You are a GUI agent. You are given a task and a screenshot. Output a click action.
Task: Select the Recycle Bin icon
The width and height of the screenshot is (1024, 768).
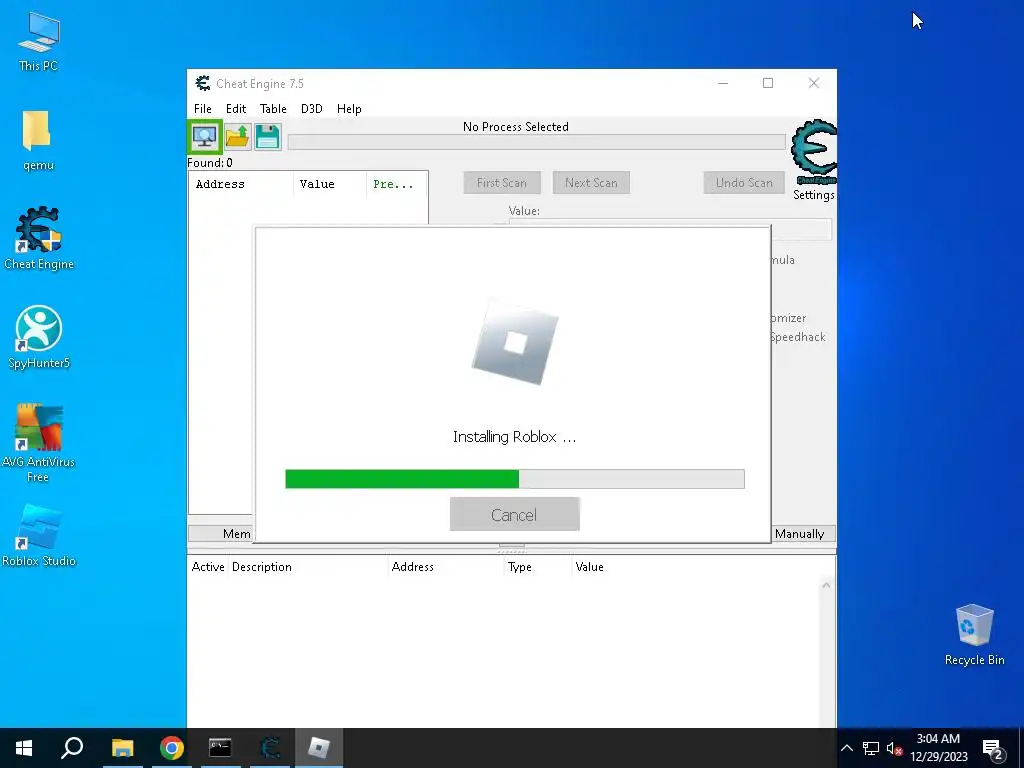[974, 635]
